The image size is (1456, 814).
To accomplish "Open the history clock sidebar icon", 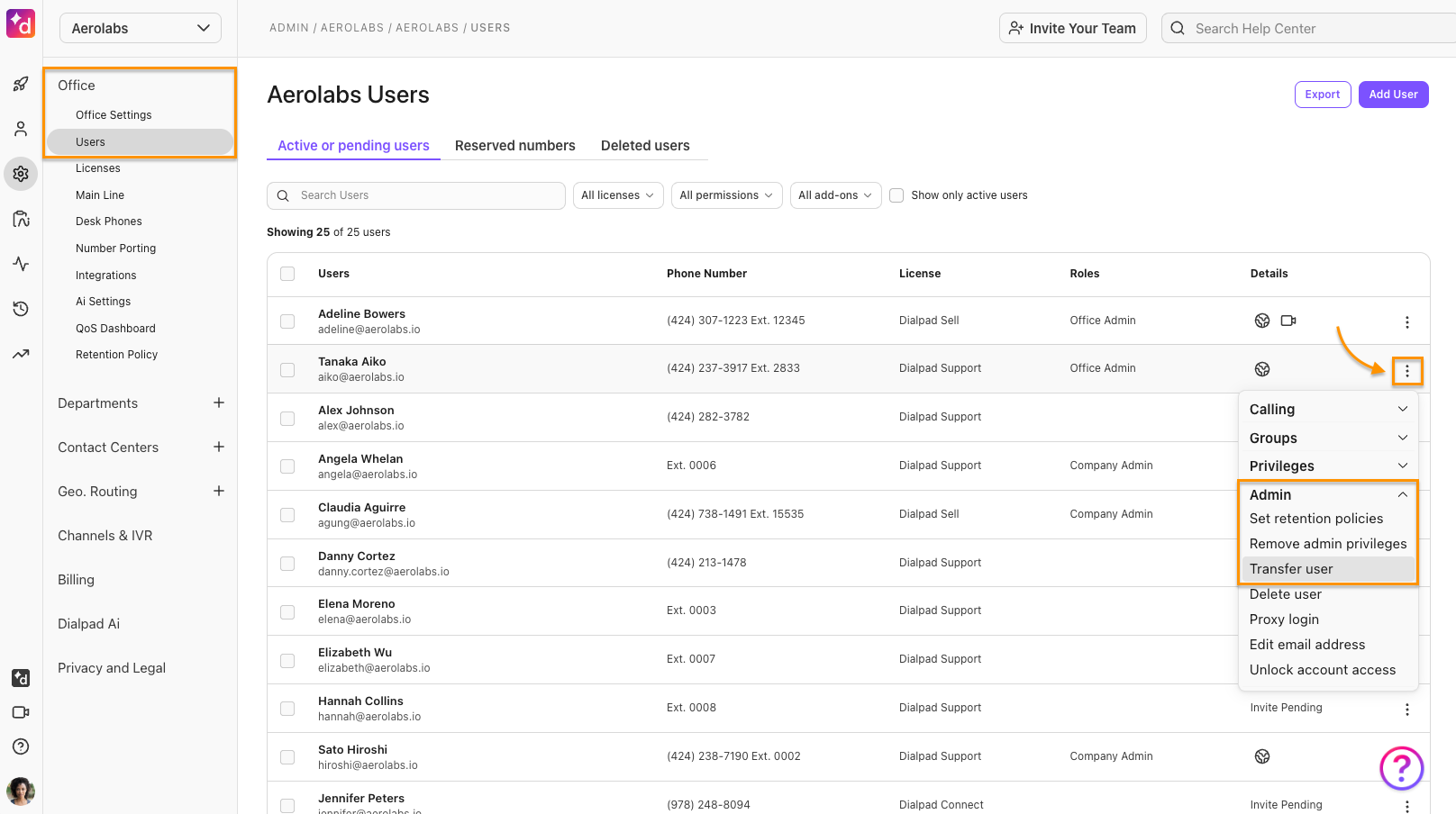I will click(21, 309).
